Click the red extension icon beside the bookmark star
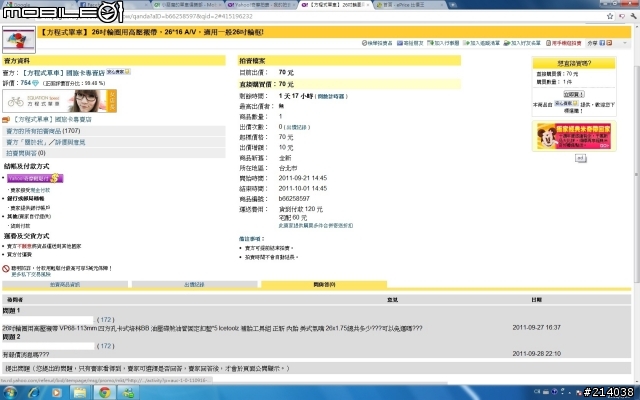Image resolution: width=640 pixels, height=400 pixels. coord(622,16)
